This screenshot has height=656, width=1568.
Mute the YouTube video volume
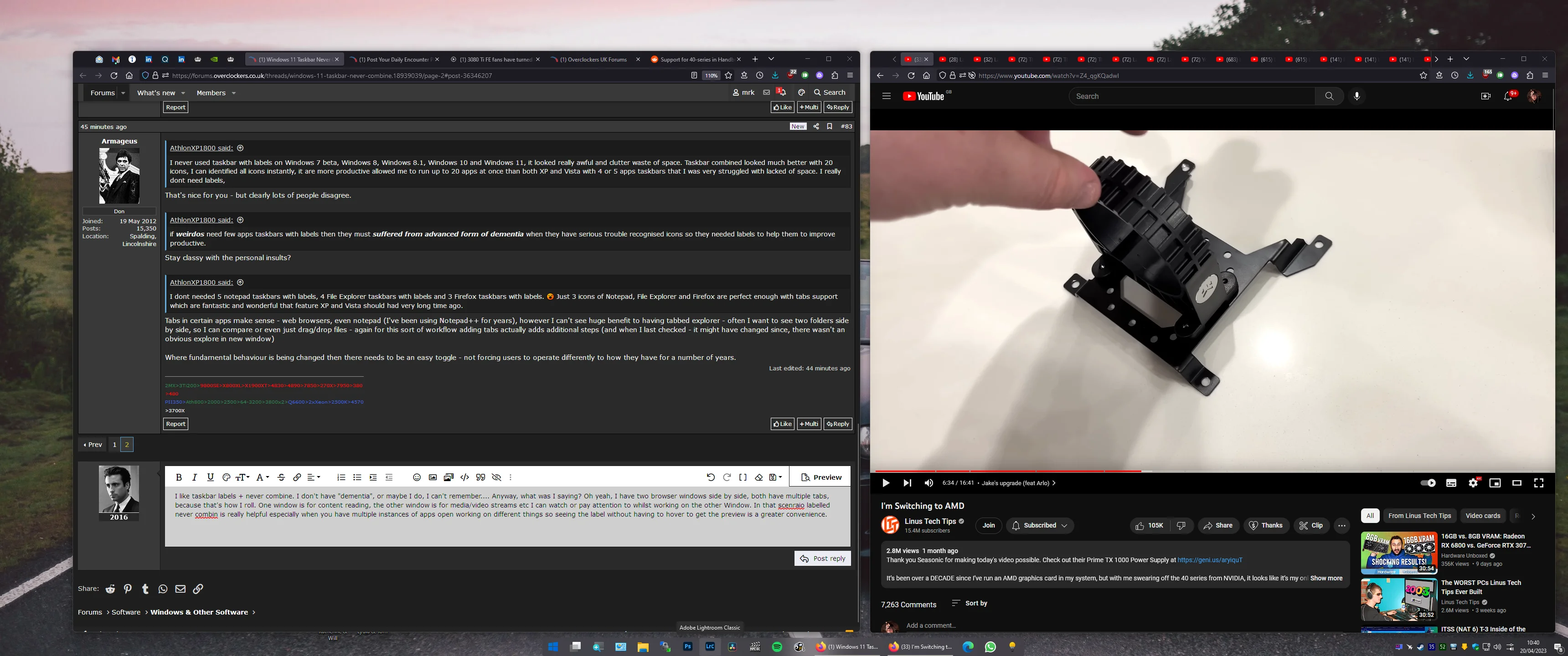coord(929,483)
